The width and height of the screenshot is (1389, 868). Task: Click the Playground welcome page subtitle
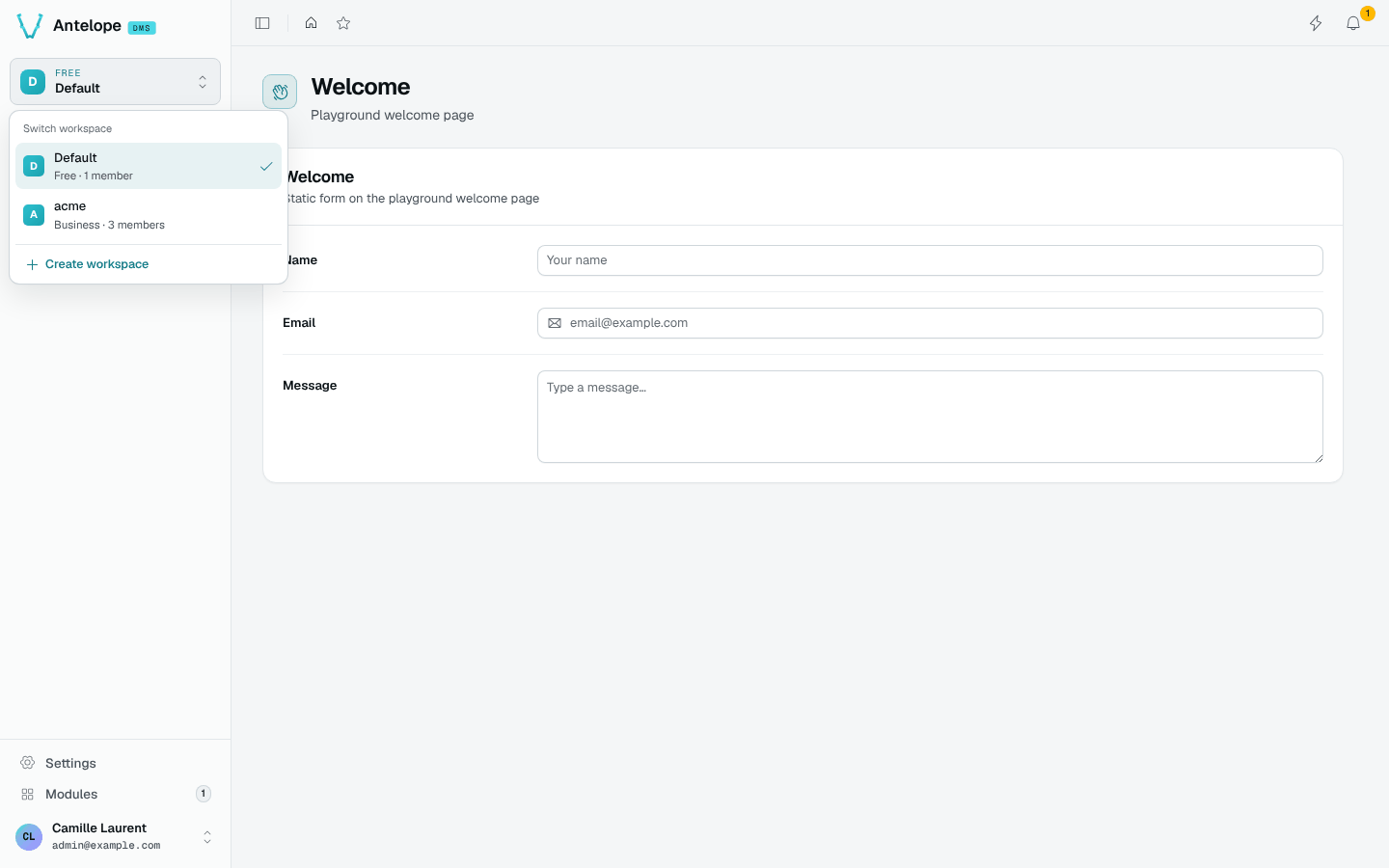click(x=393, y=115)
